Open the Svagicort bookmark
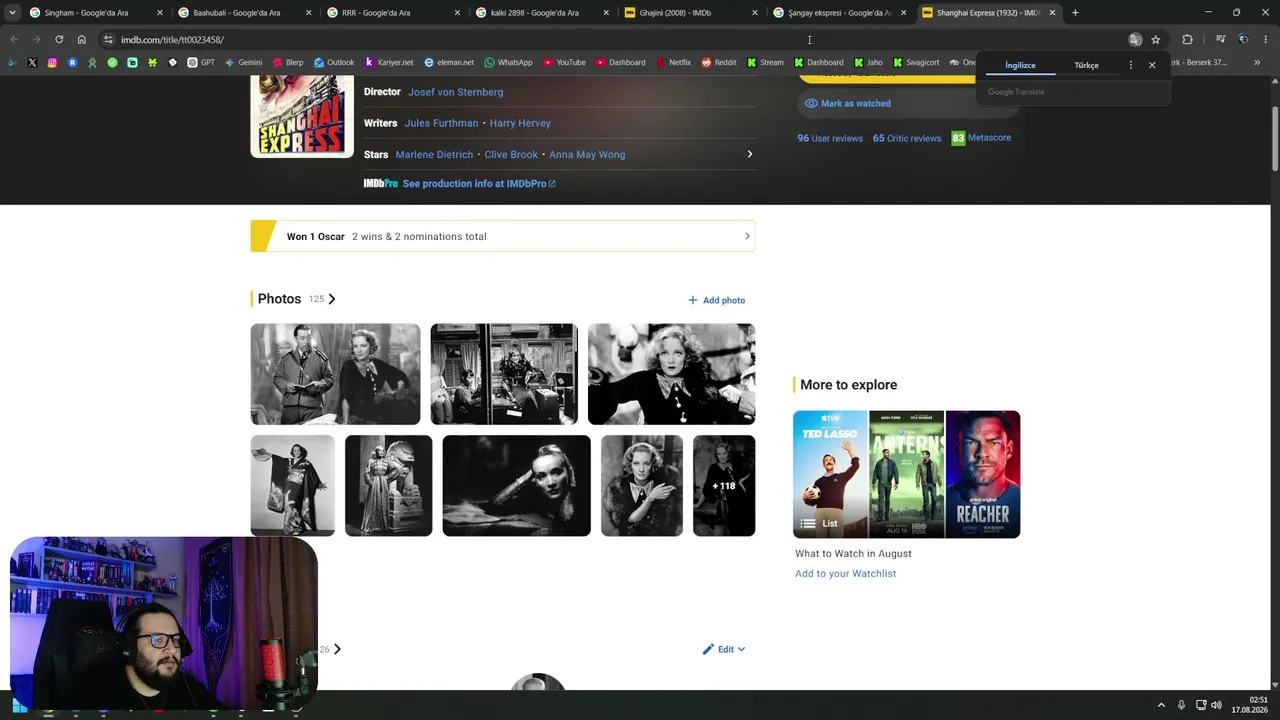Viewport: 1280px width, 720px height. (916, 62)
